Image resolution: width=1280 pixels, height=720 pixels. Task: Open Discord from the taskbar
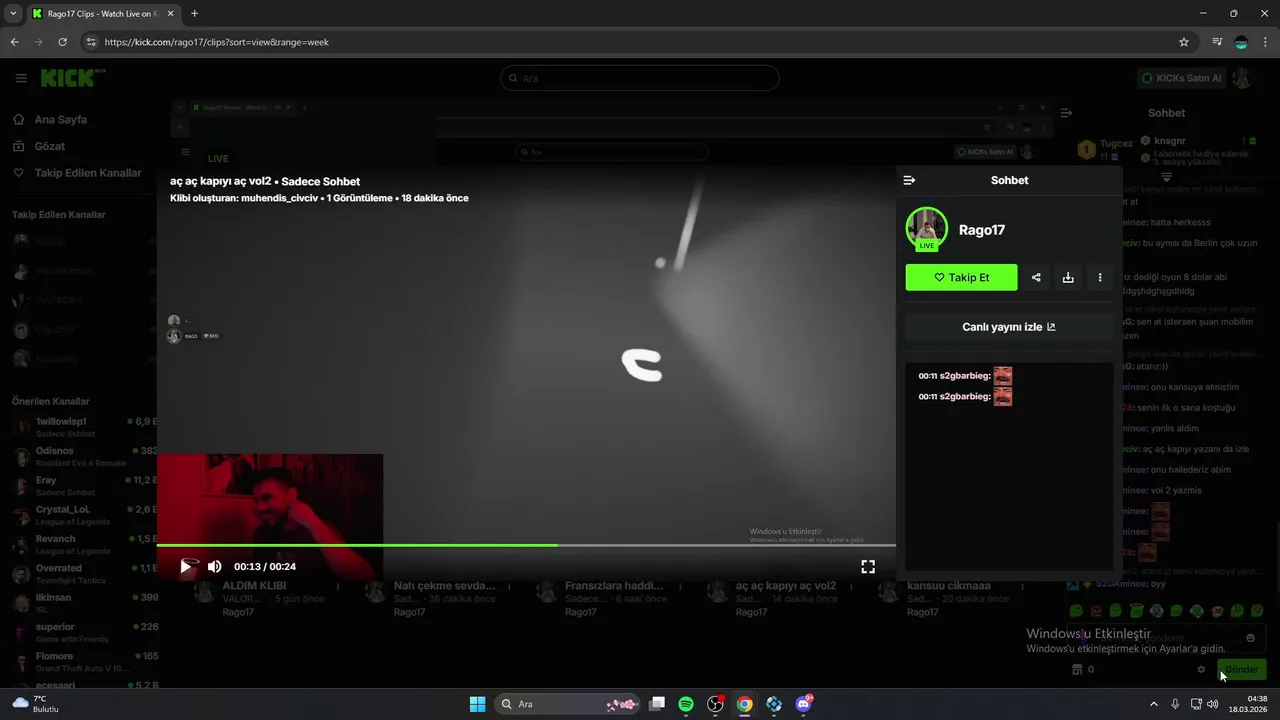pos(804,704)
